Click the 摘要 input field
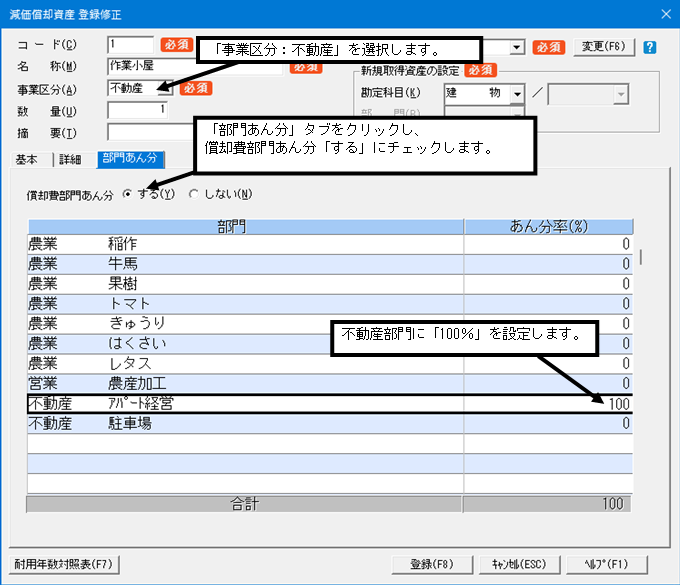680x587 pixels. [150, 132]
